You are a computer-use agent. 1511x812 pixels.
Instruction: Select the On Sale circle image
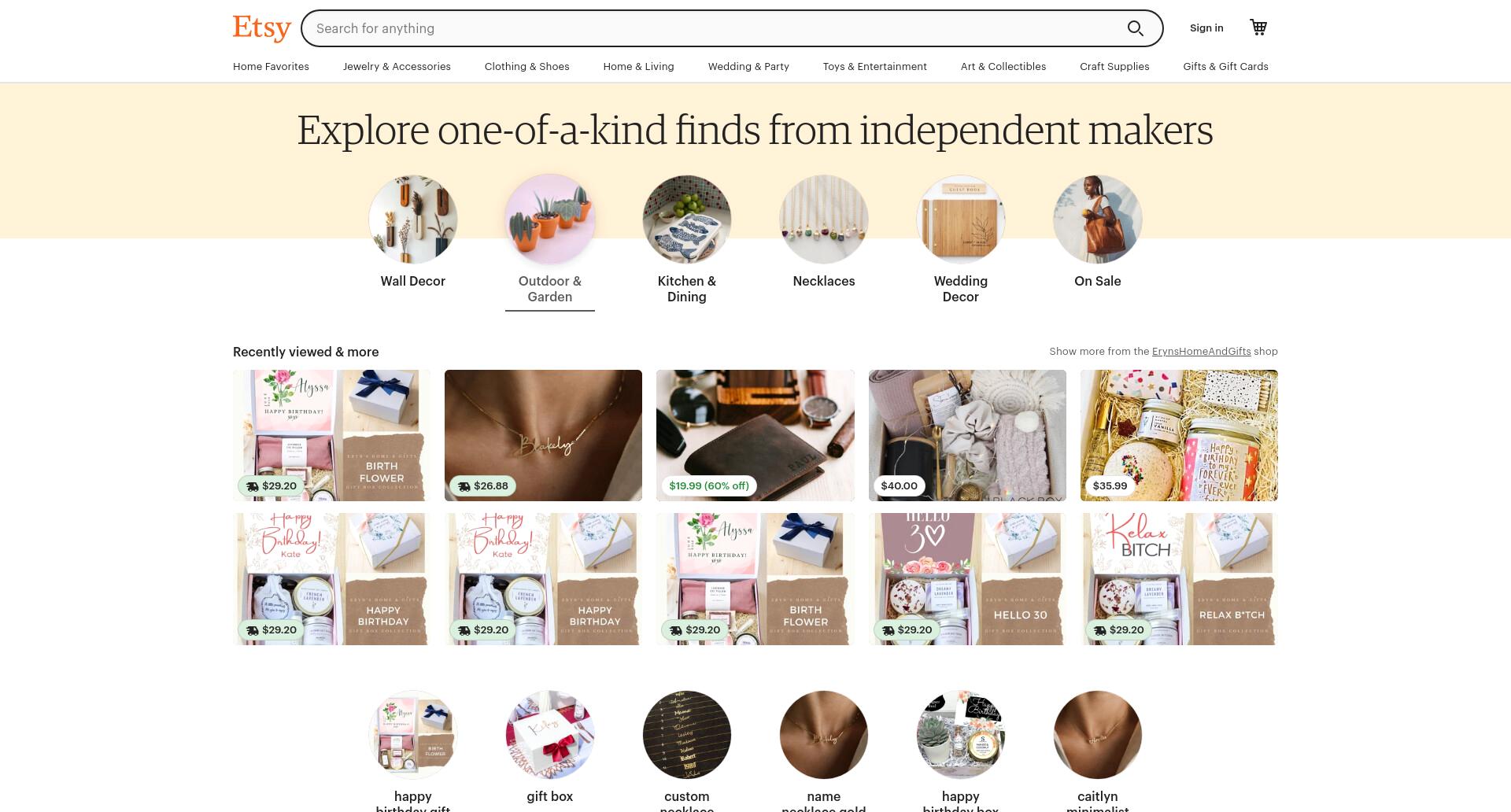click(x=1098, y=220)
